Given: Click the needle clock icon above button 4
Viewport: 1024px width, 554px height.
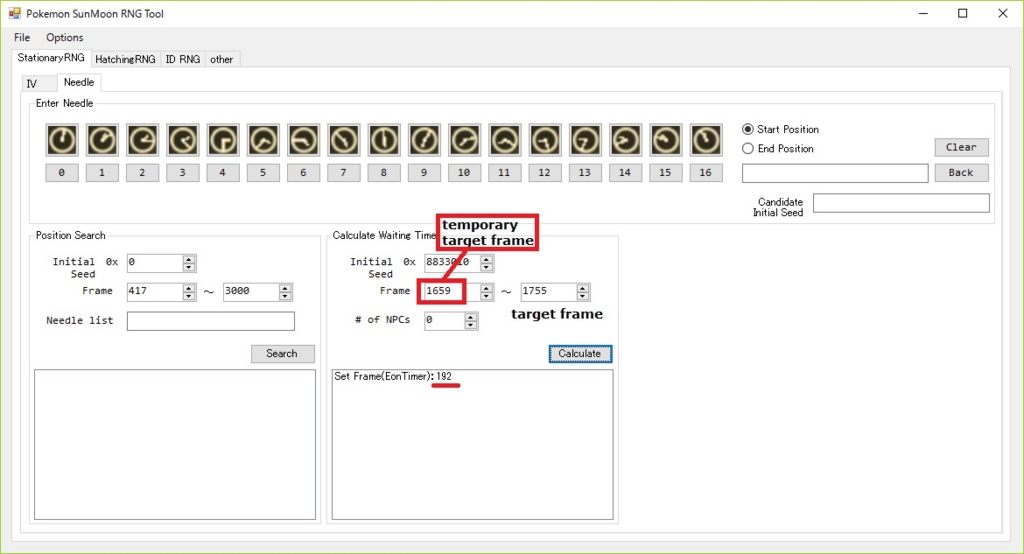Looking at the screenshot, I should coord(223,140).
